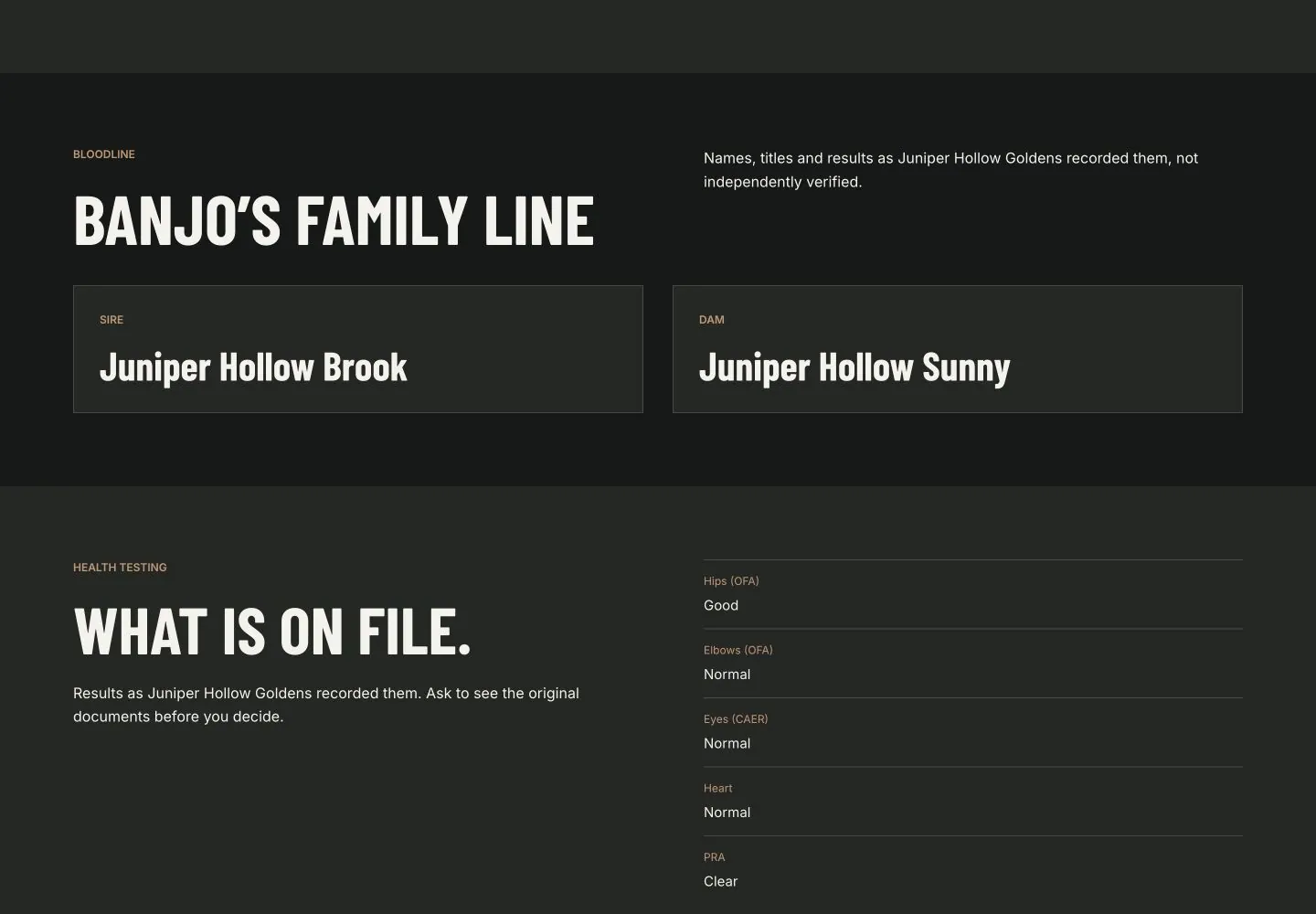Click the "Good" hips result
This screenshot has height=914, width=1316.
point(721,605)
